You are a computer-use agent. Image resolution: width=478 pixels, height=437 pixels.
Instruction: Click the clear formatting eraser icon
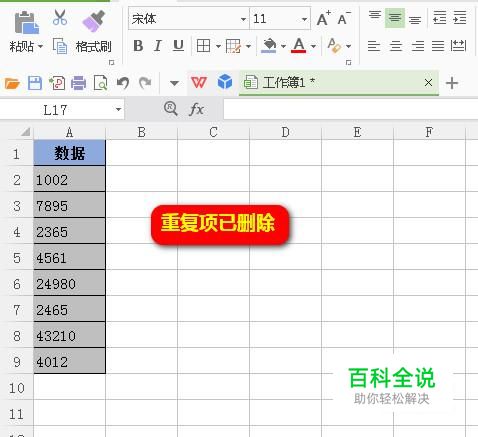point(334,46)
